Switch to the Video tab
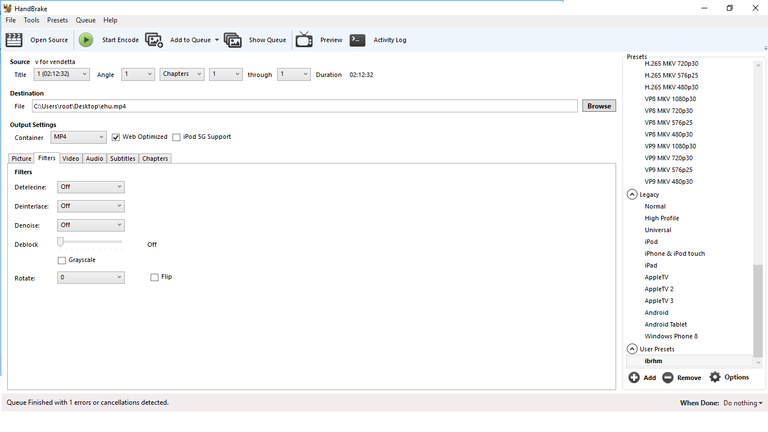Viewport: 768px width, 432px height. (x=71, y=158)
